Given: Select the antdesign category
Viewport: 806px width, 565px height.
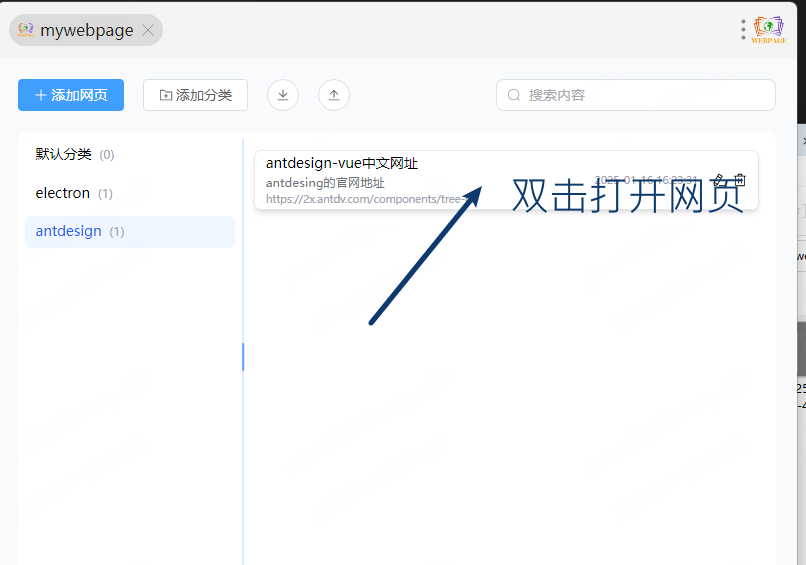Looking at the screenshot, I should coord(130,232).
